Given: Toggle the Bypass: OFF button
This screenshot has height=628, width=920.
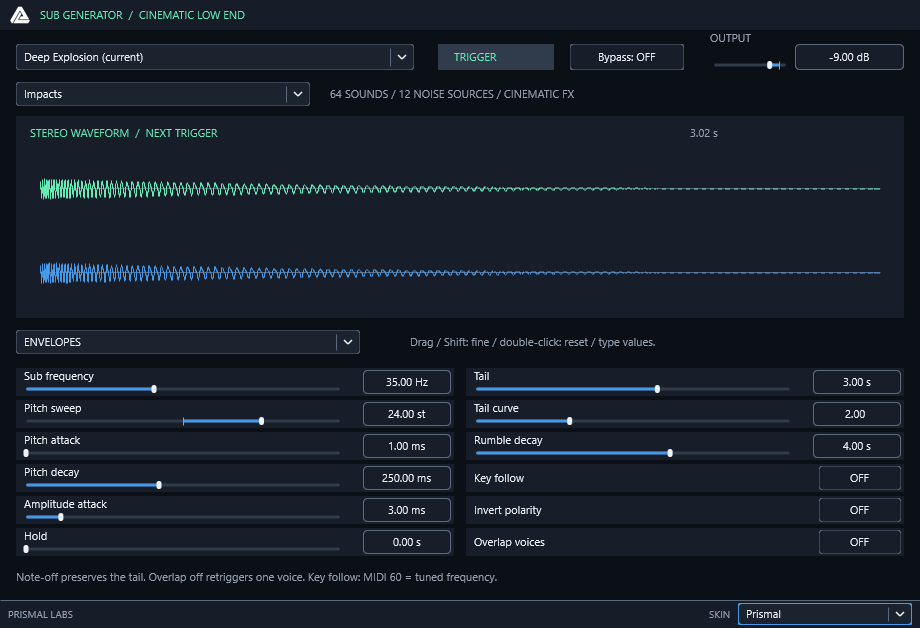Looking at the screenshot, I should 627,57.
